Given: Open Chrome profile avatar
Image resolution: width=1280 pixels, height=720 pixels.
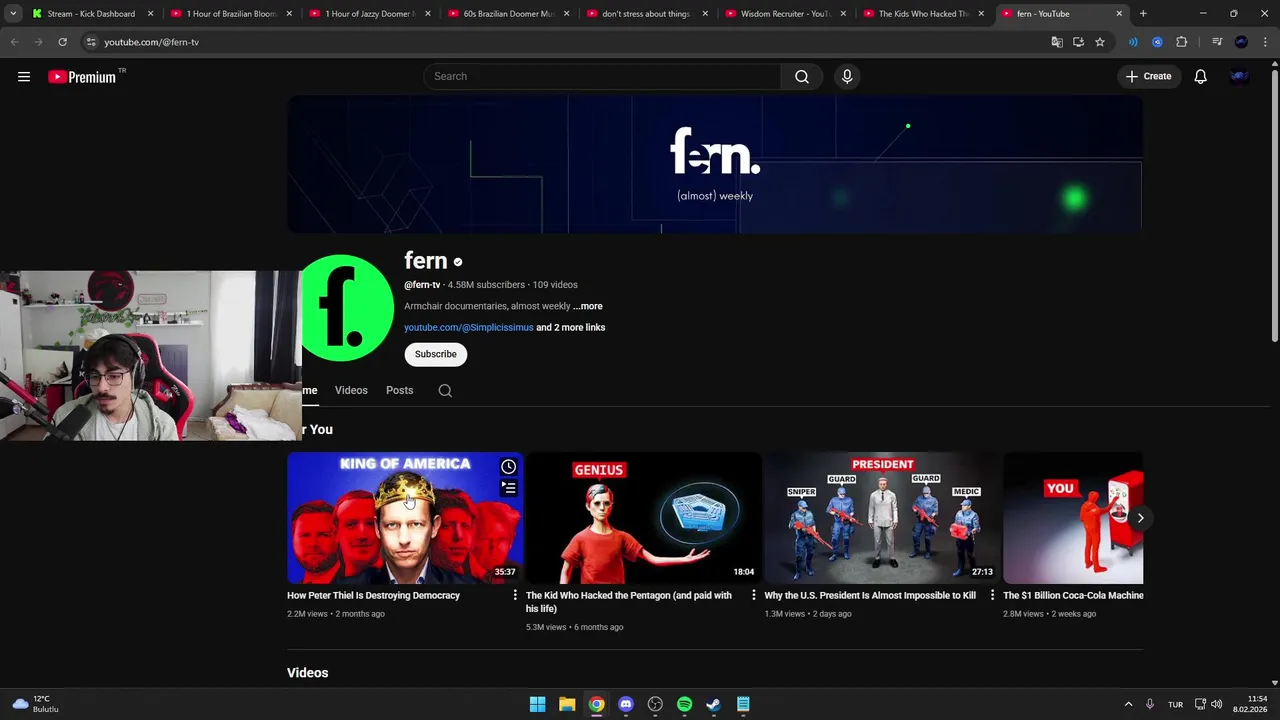Looking at the screenshot, I should (x=1241, y=42).
